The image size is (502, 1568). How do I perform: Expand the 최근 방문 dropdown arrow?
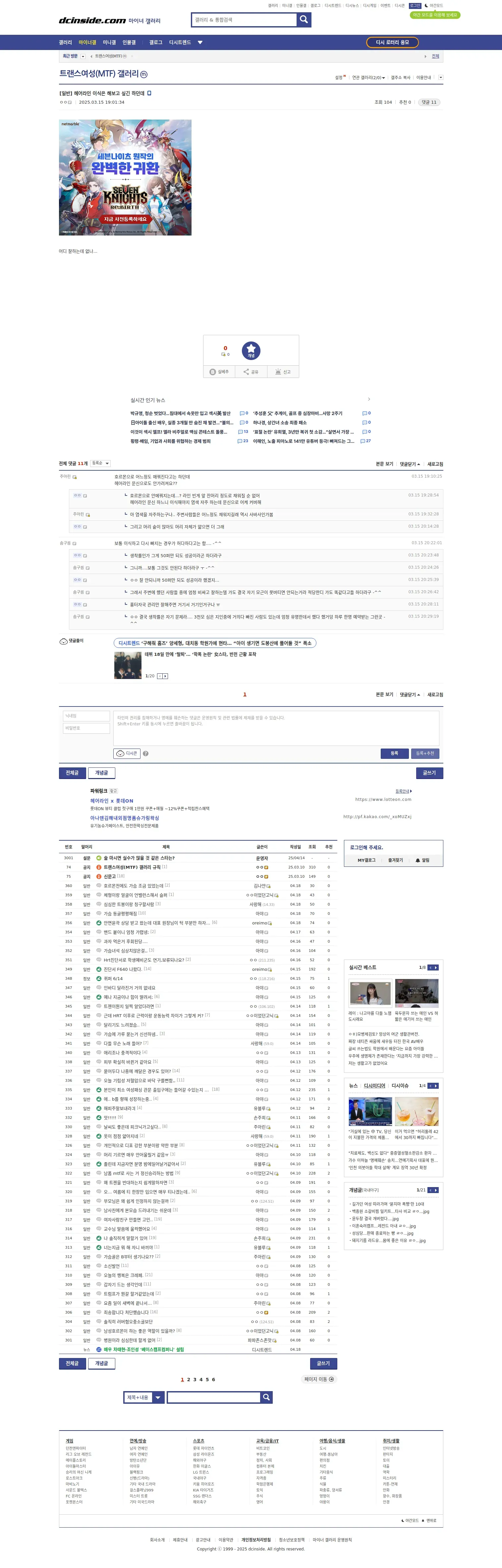point(83,56)
